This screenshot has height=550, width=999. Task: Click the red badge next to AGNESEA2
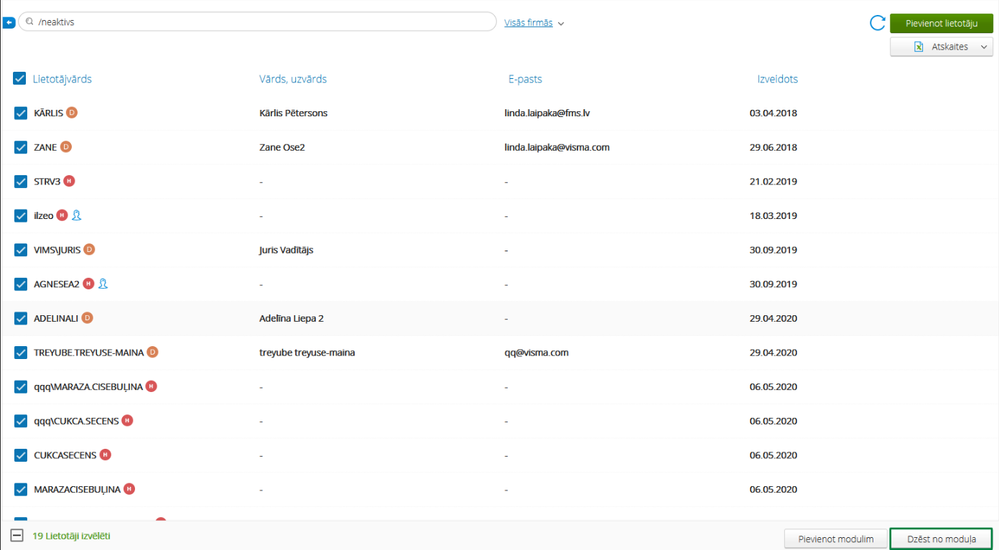pyautogui.click(x=89, y=284)
